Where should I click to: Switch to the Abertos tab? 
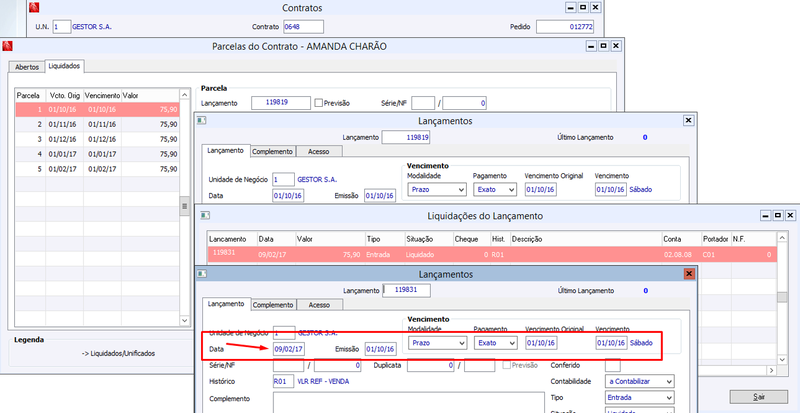(27, 67)
